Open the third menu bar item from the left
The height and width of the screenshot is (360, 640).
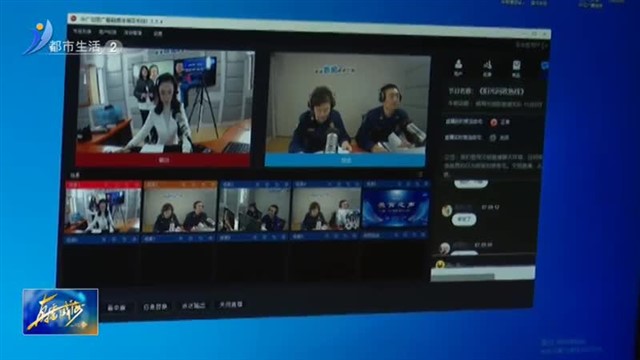point(133,33)
